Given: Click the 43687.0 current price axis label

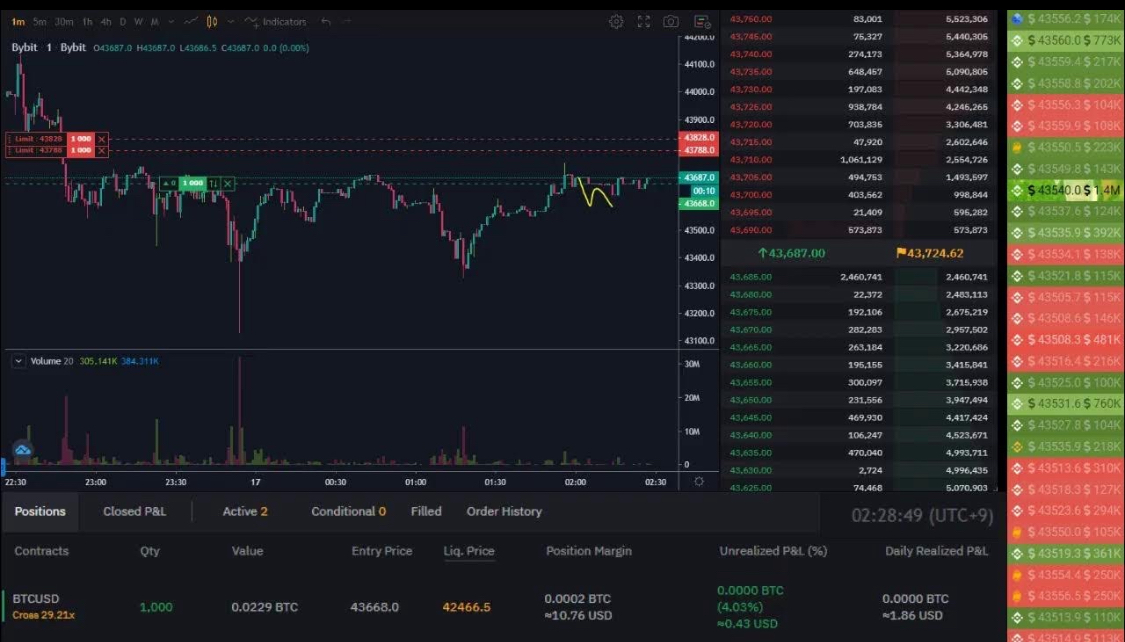Looking at the screenshot, I should pos(698,177).
